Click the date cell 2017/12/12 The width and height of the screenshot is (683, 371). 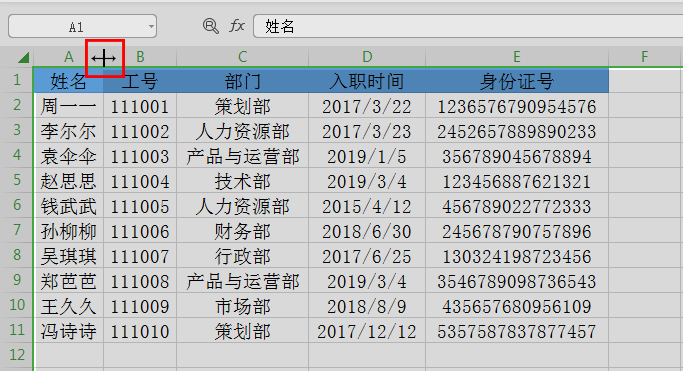click(367, 331)
